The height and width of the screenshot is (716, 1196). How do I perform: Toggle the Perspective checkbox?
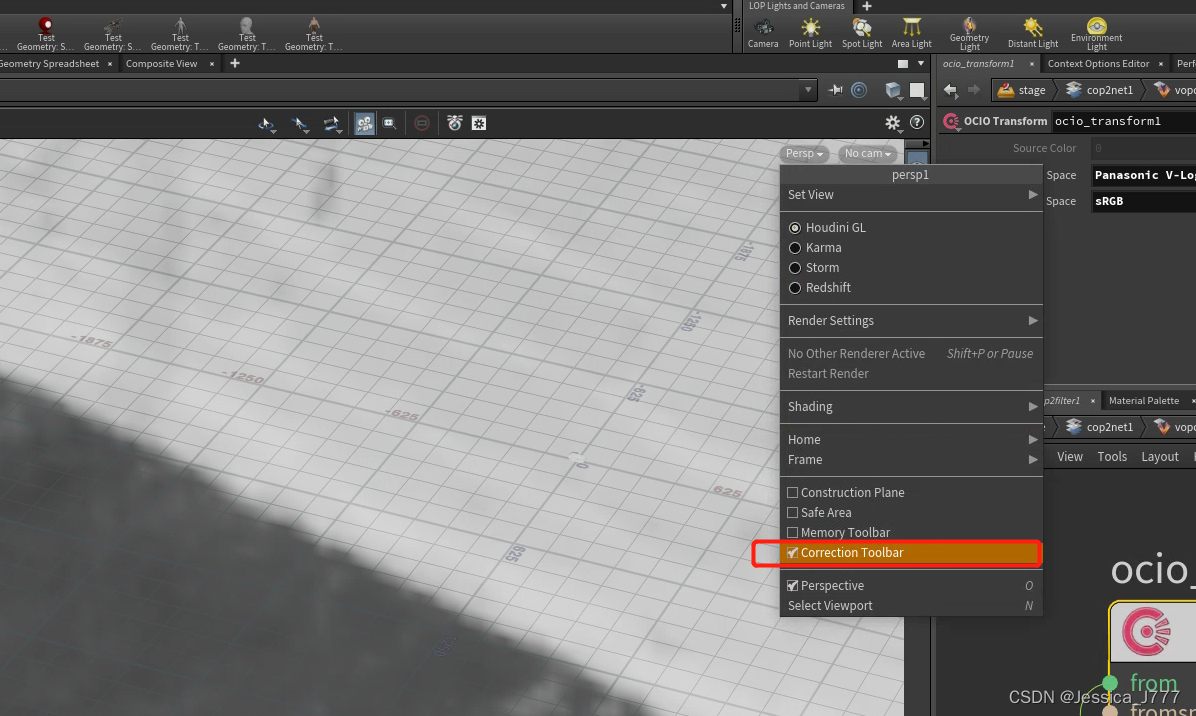(793, 586)
